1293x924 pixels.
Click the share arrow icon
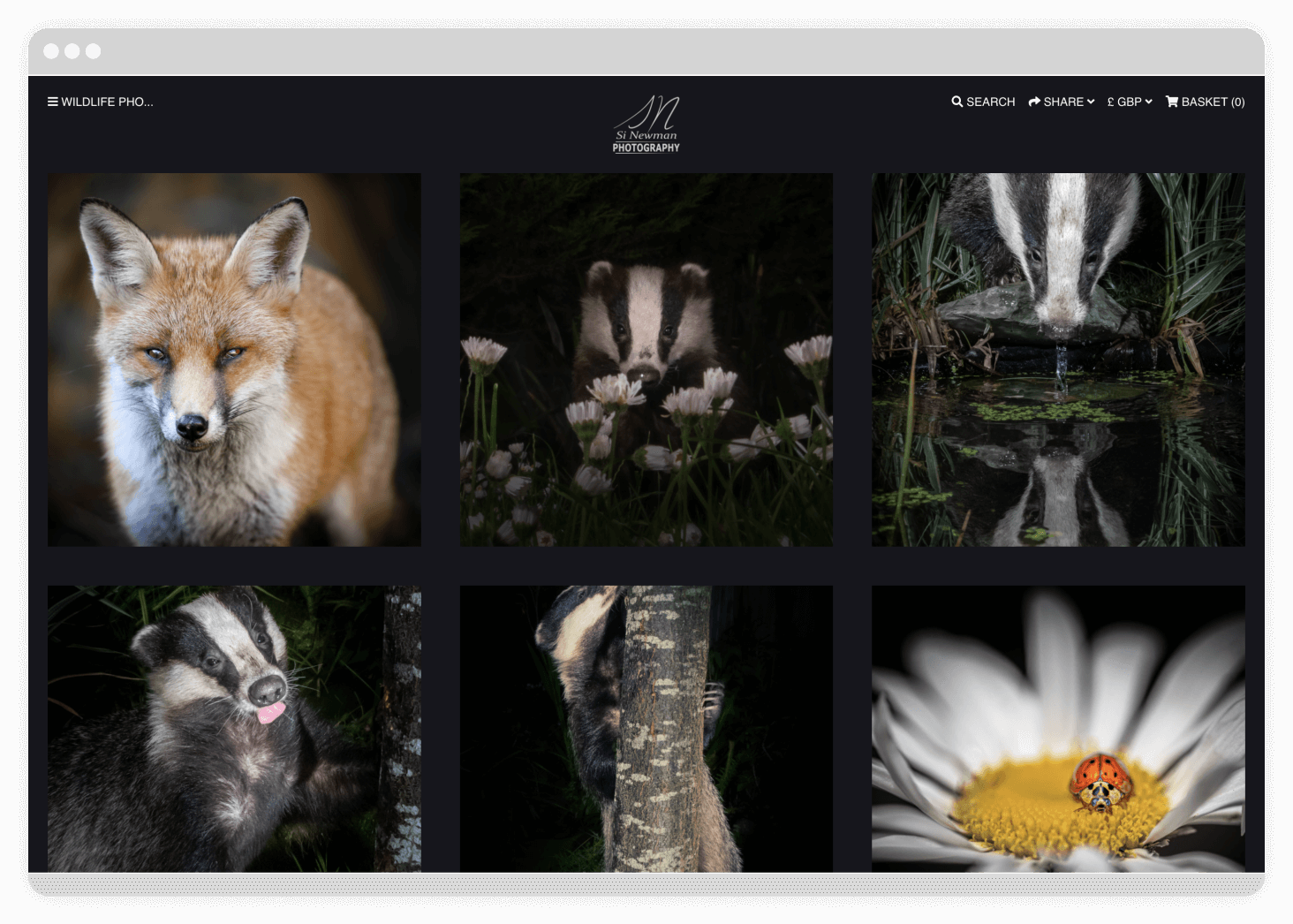(x=1034, y=102)
